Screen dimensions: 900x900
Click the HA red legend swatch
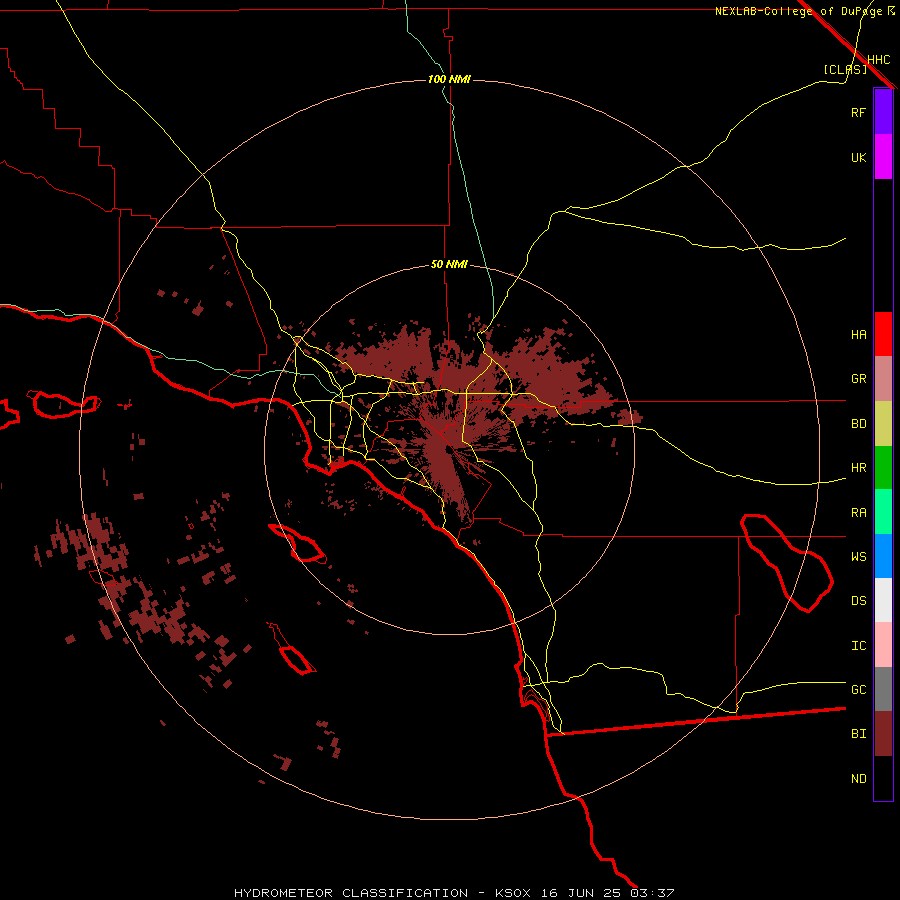[883, 334]
